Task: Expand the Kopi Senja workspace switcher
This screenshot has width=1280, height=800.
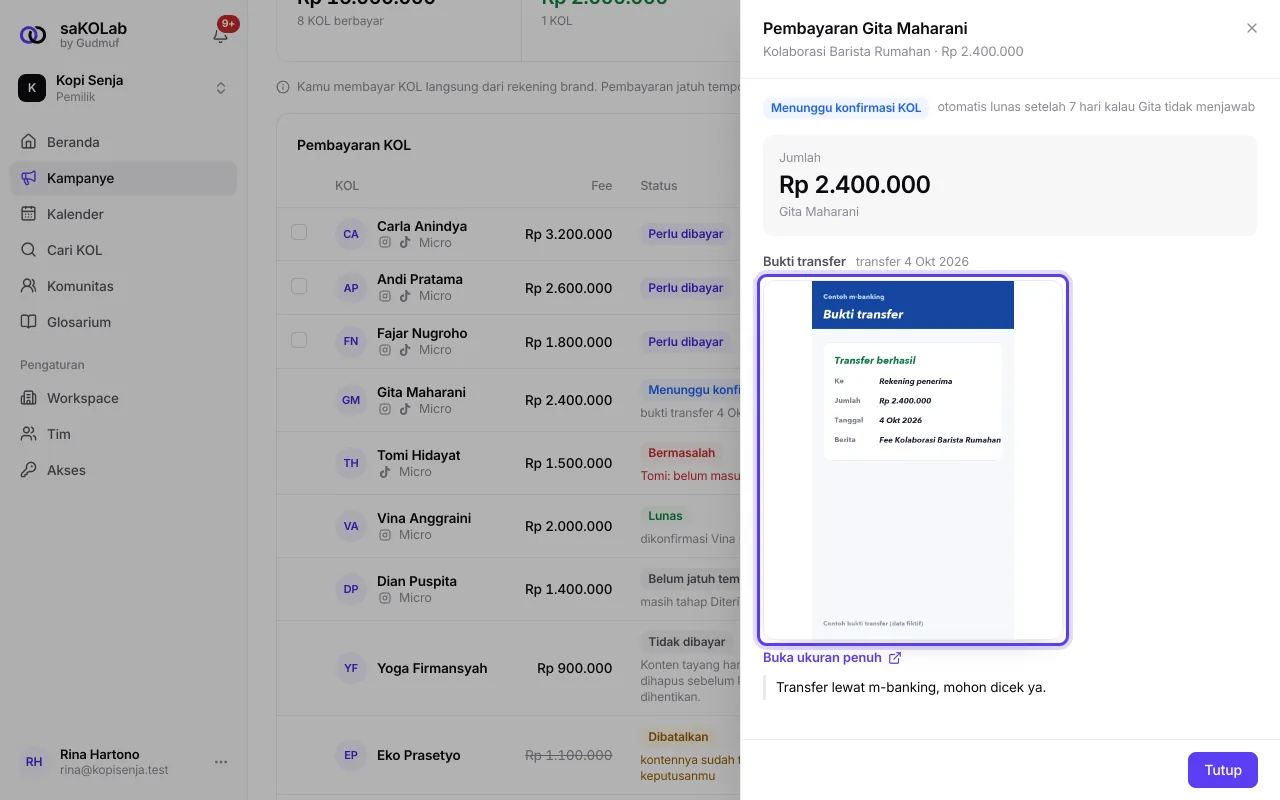Action: pyautogui.click(x=124, y=88)
